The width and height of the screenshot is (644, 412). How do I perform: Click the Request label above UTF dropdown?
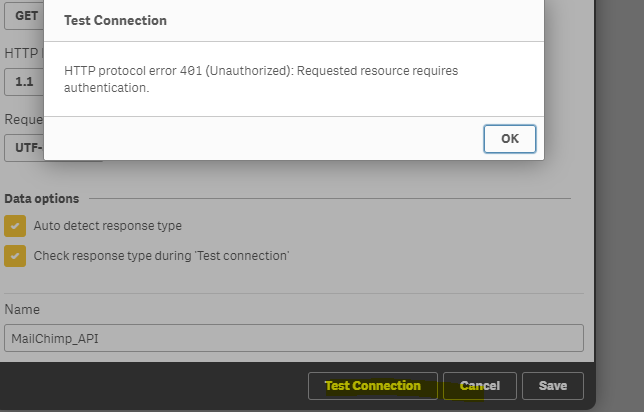pos(22,119)
